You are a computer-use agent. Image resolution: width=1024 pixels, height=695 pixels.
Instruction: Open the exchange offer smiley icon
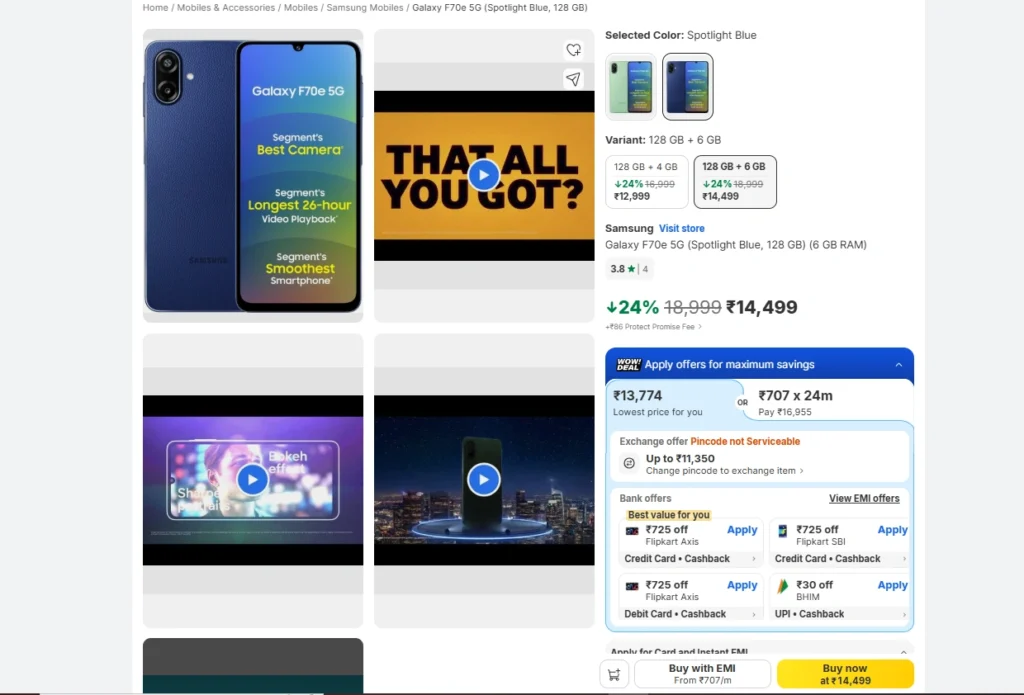[629, 463]
